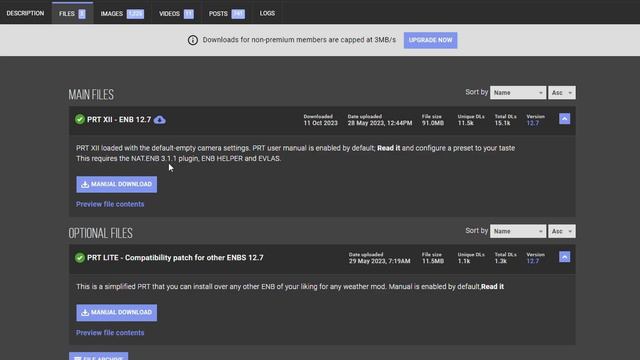This screenshot has width=640, height=360.
Task: Click version 12.7 of PRT LITE file
Action: coord(533,261)
